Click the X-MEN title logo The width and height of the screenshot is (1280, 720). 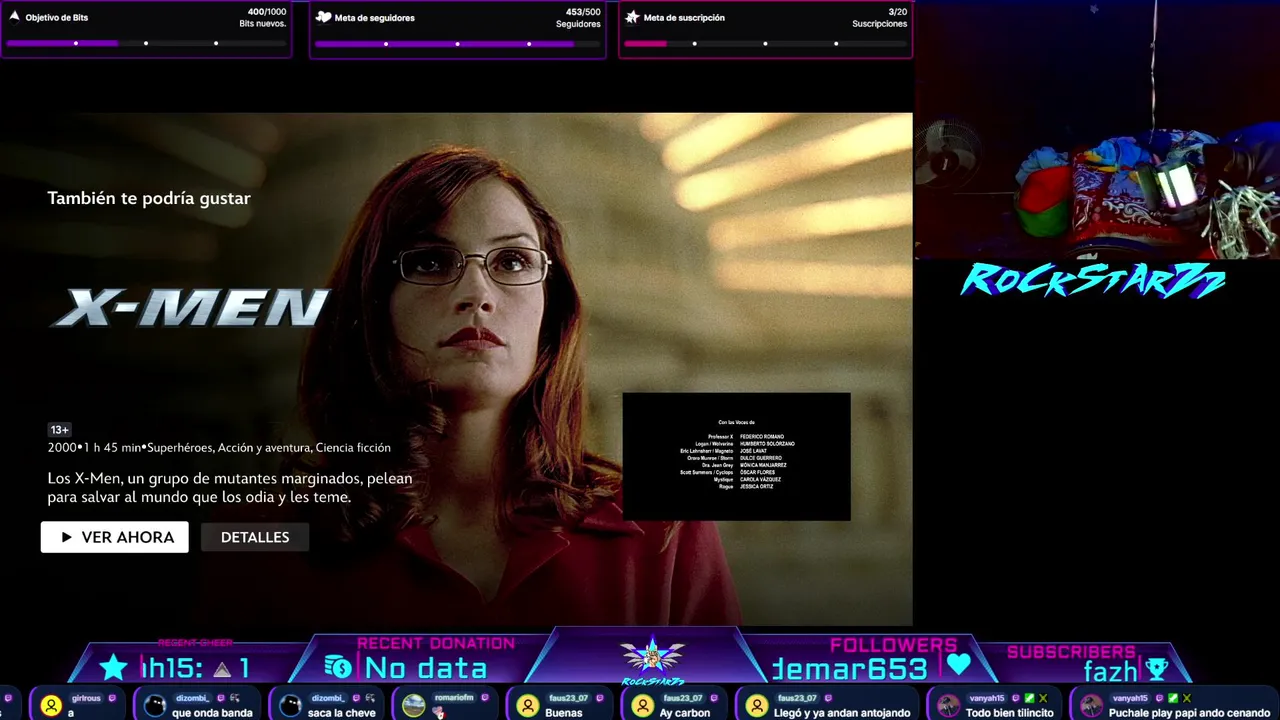click(x=190, y=308)
